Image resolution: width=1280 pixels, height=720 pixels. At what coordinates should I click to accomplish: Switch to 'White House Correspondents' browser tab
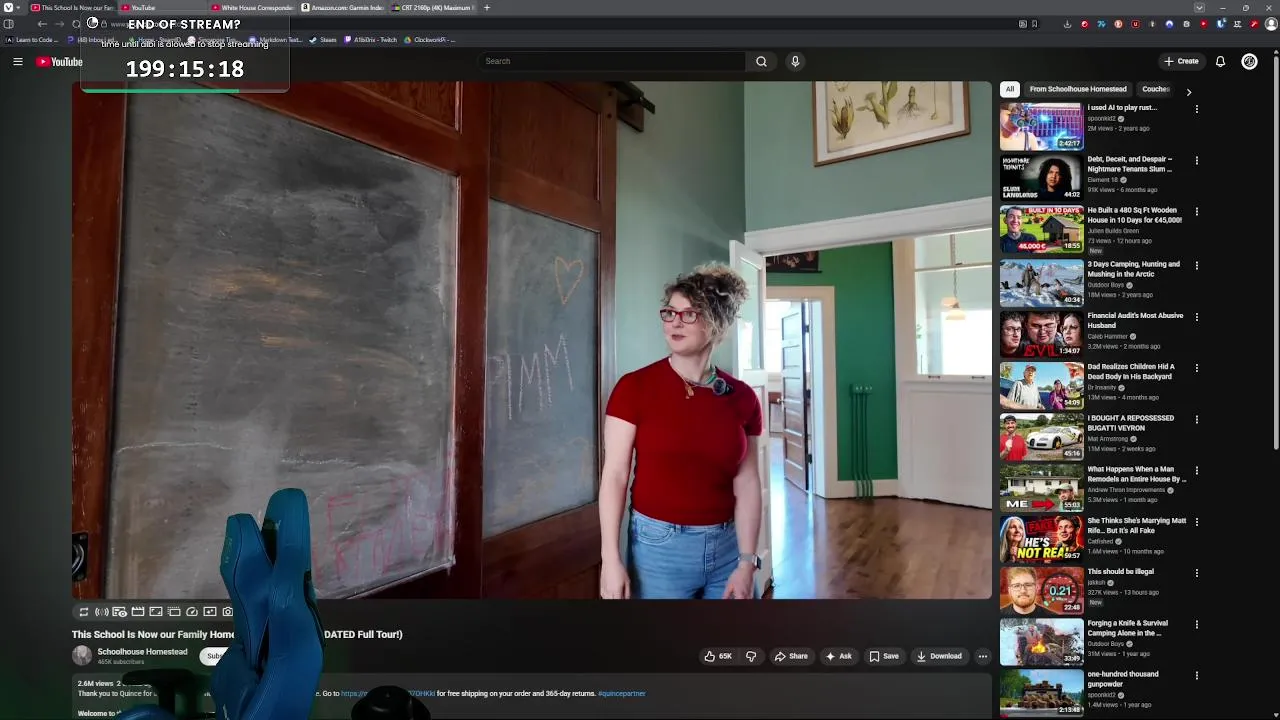click(x=252, y=8)
